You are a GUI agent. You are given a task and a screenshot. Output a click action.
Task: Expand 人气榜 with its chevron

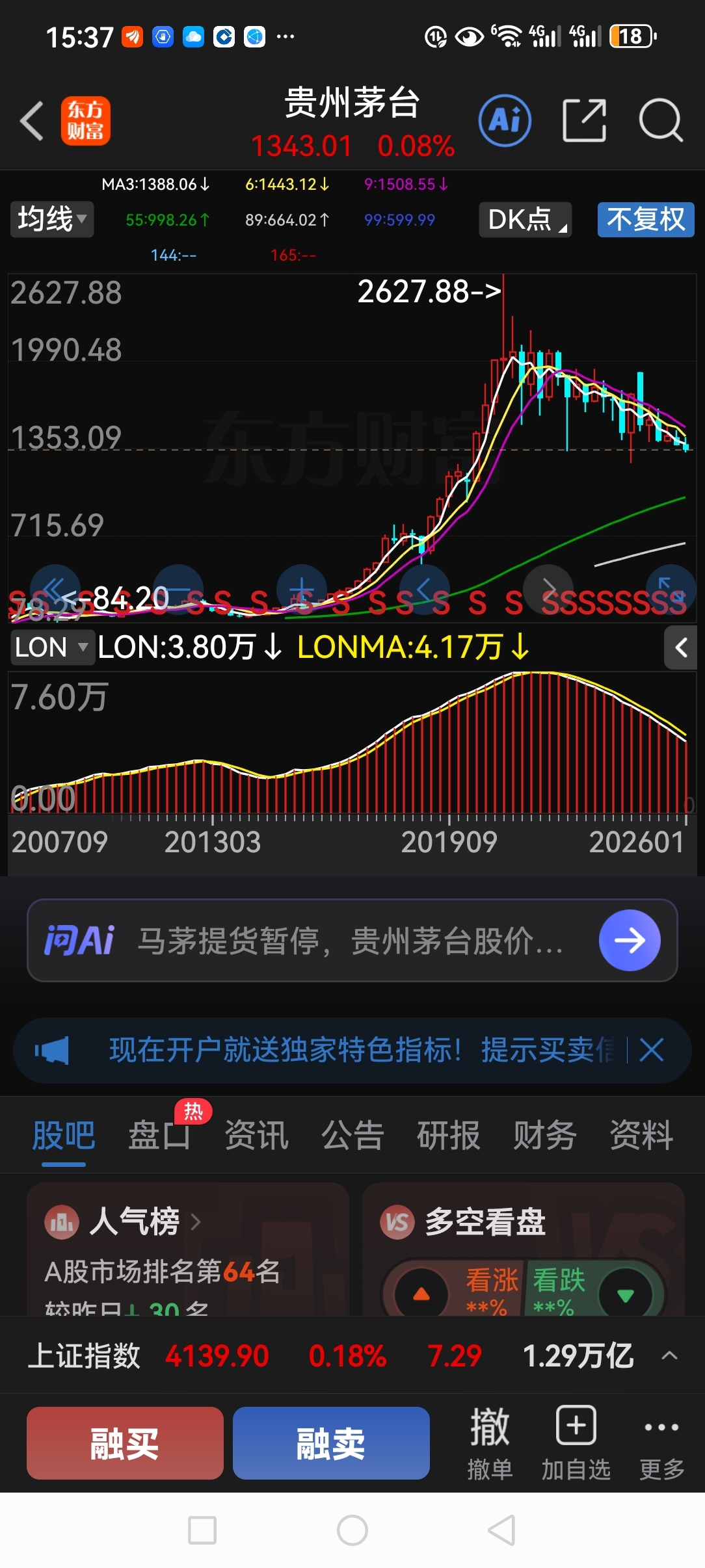pyautogui.click(x=195, y=1222)
